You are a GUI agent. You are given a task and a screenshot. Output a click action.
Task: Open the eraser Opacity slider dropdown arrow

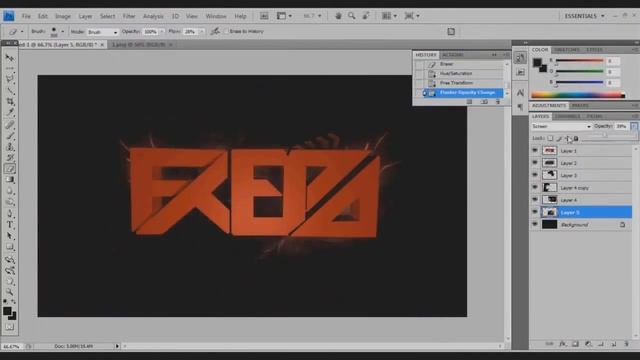[x=162, y=31]
